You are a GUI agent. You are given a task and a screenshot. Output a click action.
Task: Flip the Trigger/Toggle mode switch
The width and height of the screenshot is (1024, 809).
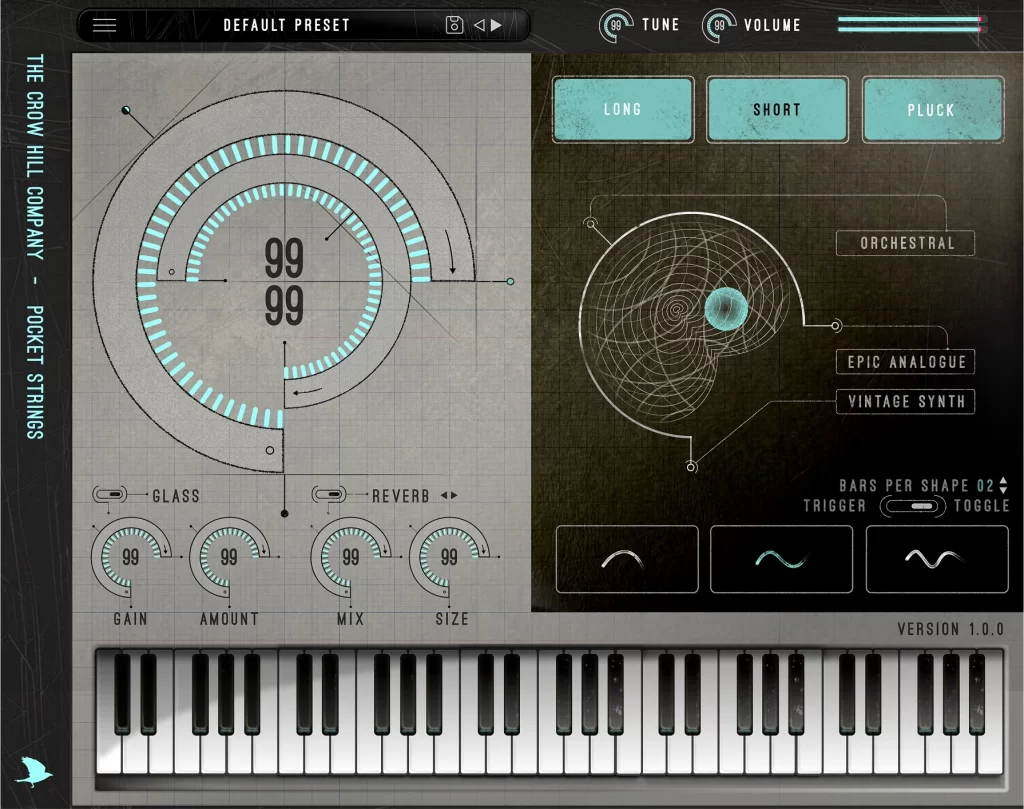pos(911,506)
